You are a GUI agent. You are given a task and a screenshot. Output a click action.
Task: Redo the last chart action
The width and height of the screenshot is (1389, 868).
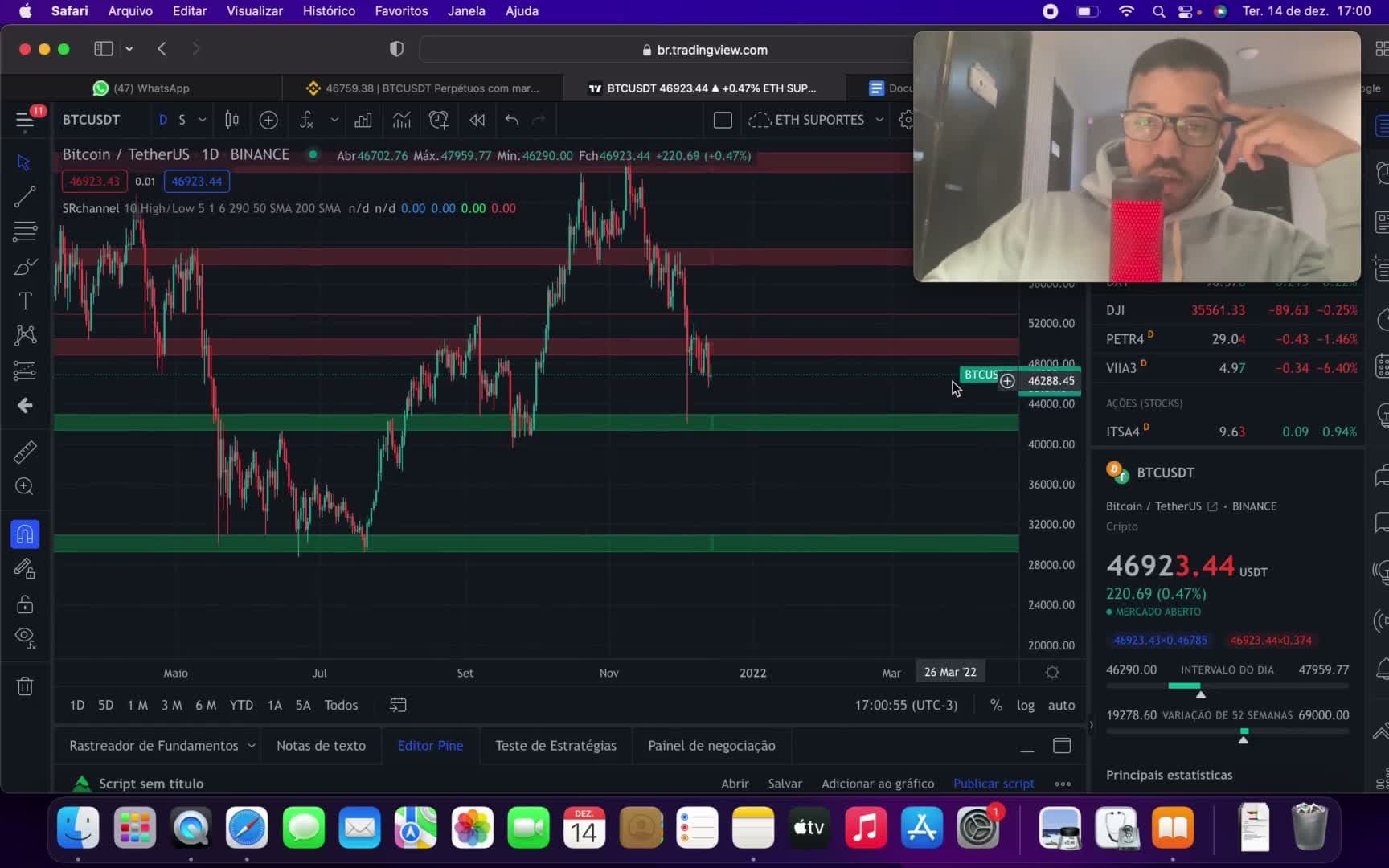point(539,120)
